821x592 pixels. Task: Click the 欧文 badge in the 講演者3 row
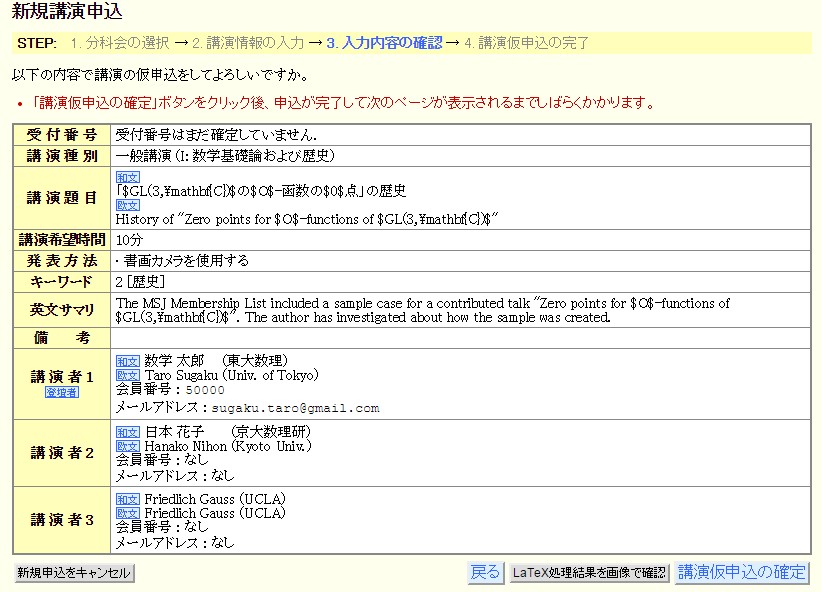[128, 513]
